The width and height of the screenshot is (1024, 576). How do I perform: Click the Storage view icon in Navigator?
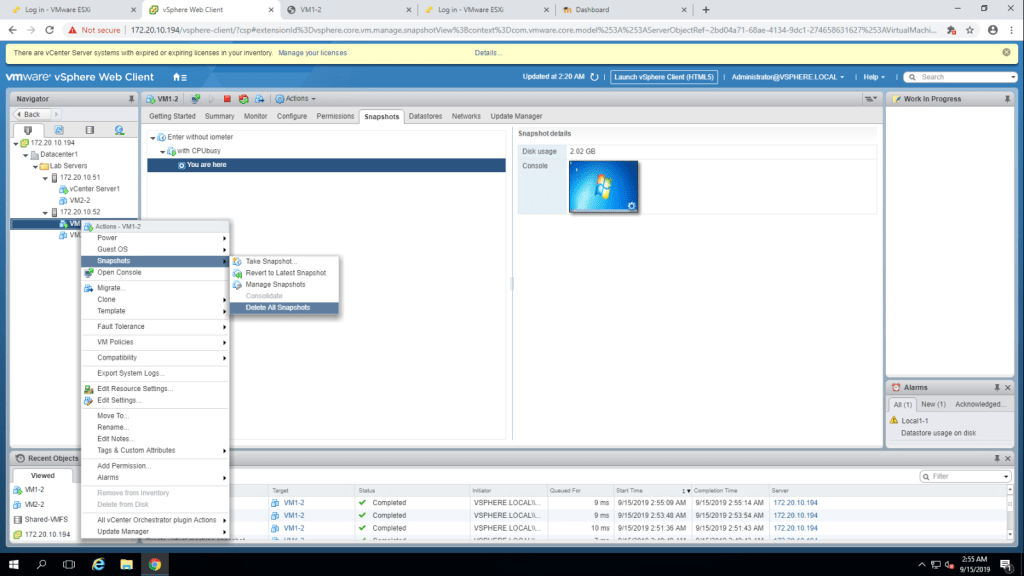coord(89,130)
